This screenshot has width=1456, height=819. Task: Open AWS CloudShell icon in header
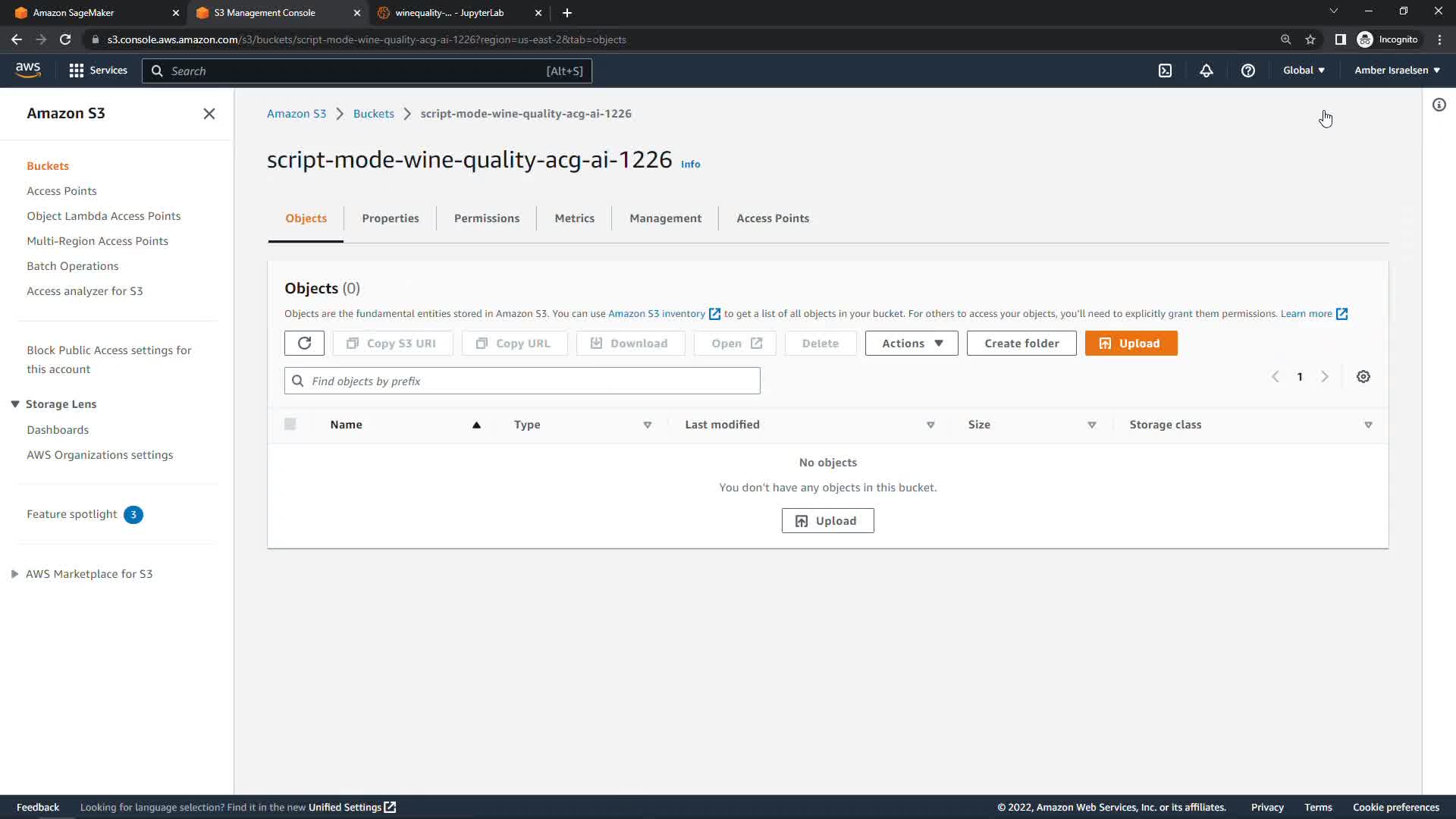pos(1166,71)
